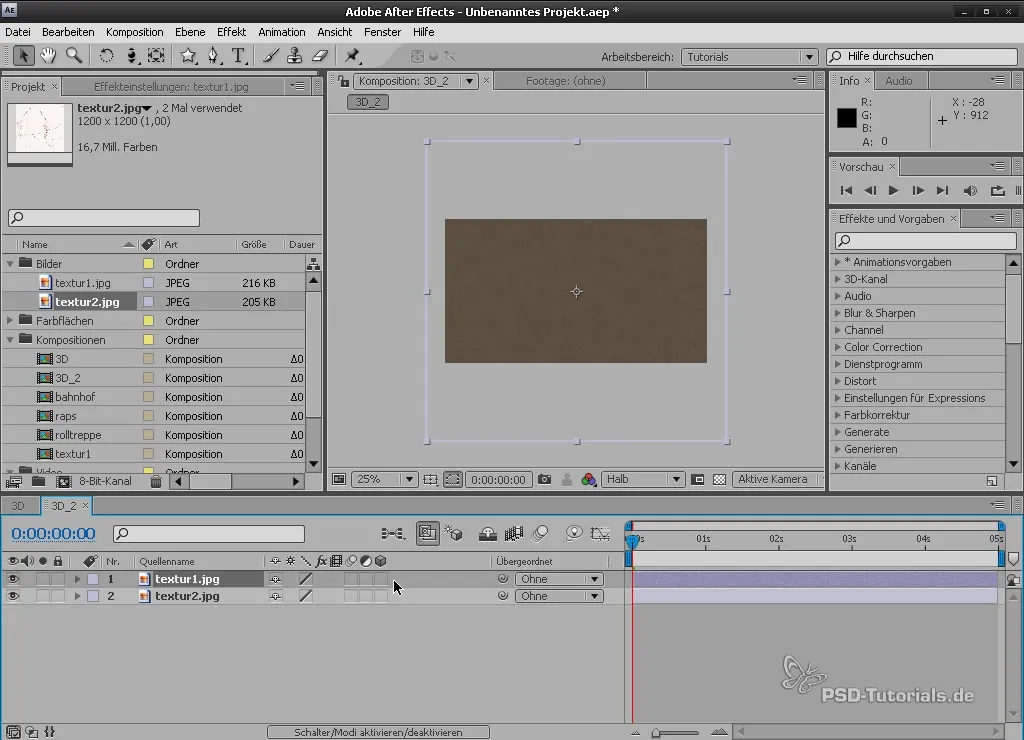Expand the Farbflächen folder
The height and width of the screenshot is (740, 1024).
(10, 321)
